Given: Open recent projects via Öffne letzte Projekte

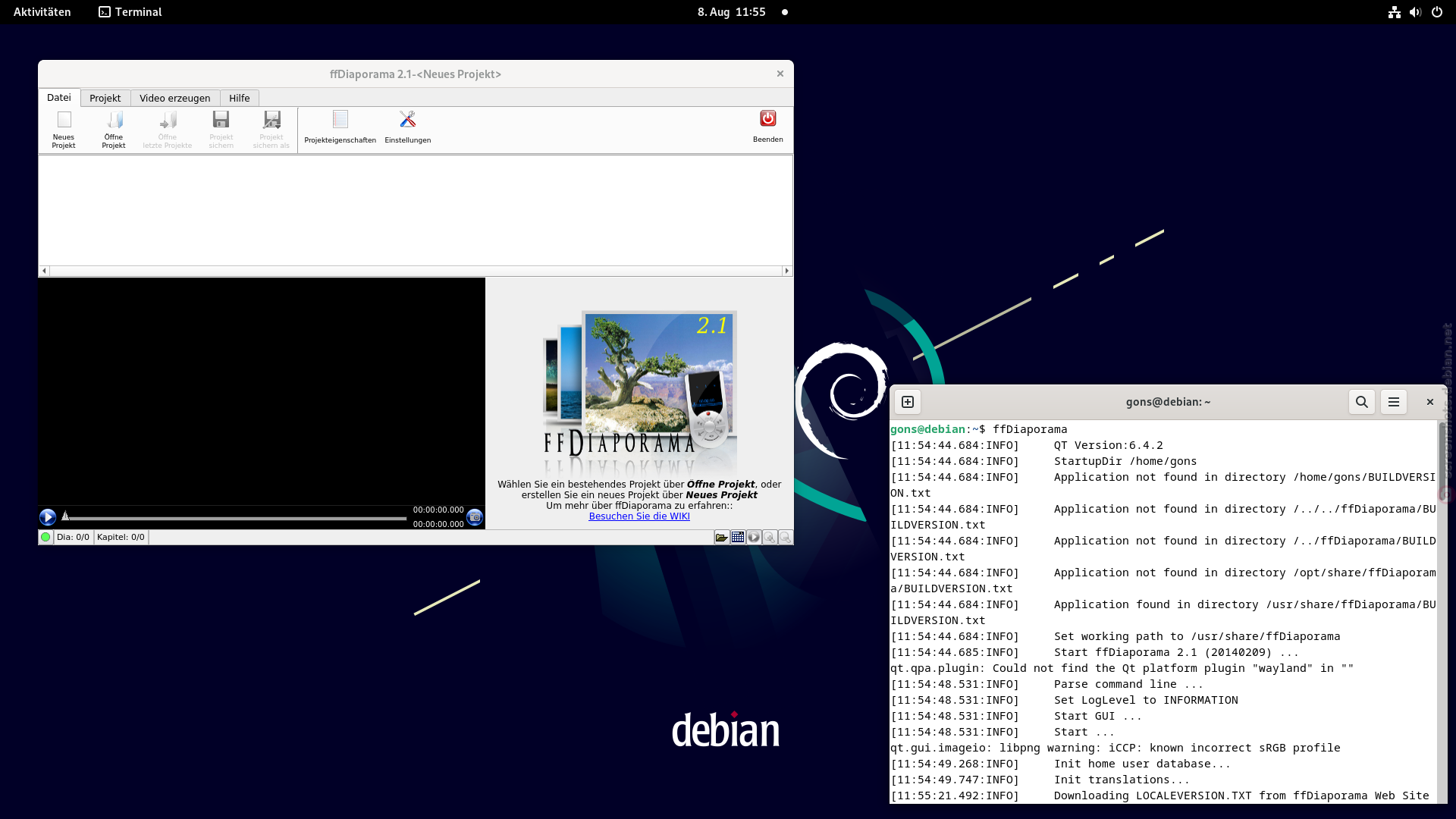Looking at the screenshot, I should point(168,129).
